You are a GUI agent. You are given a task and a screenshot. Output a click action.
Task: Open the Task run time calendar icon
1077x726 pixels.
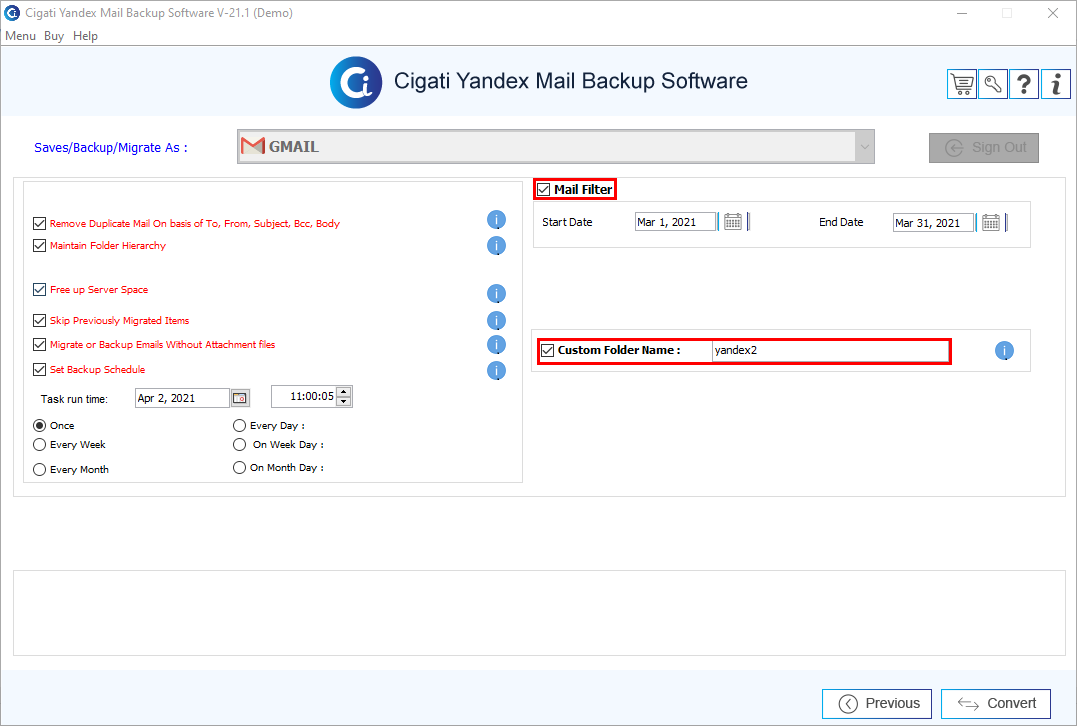point(240,398)
